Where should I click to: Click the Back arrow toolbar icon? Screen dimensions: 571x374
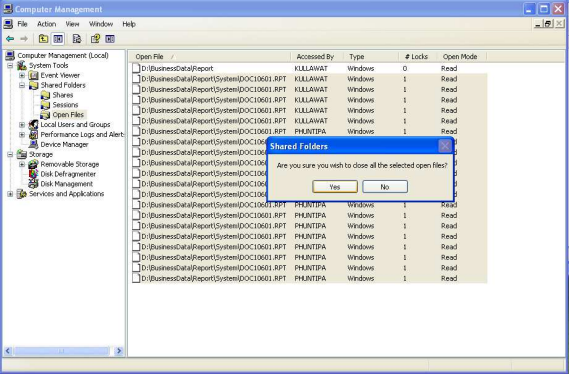(x=10, y=39)
